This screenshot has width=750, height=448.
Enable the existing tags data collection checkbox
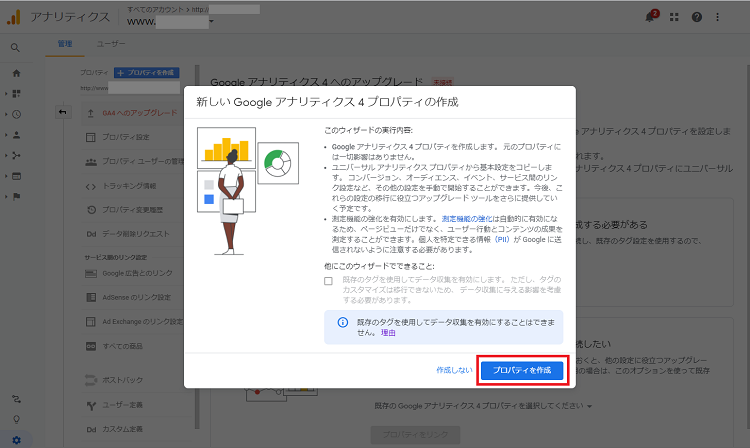[328, 281]
